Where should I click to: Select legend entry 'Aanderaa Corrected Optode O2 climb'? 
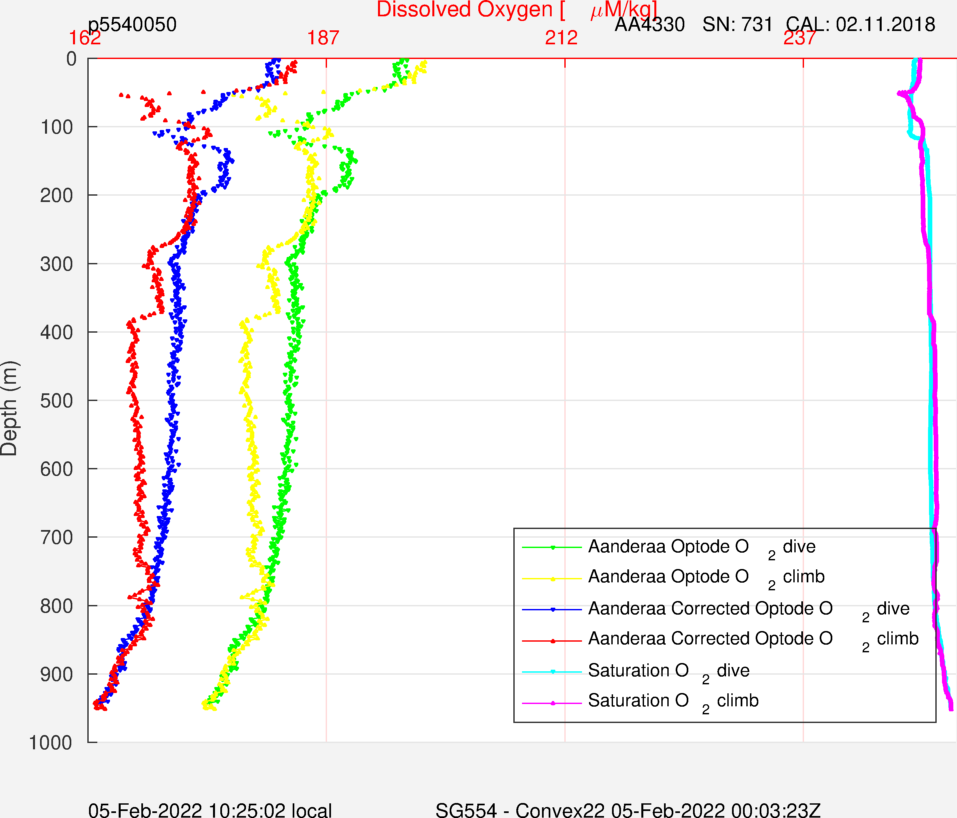click(x=753, y=640)
